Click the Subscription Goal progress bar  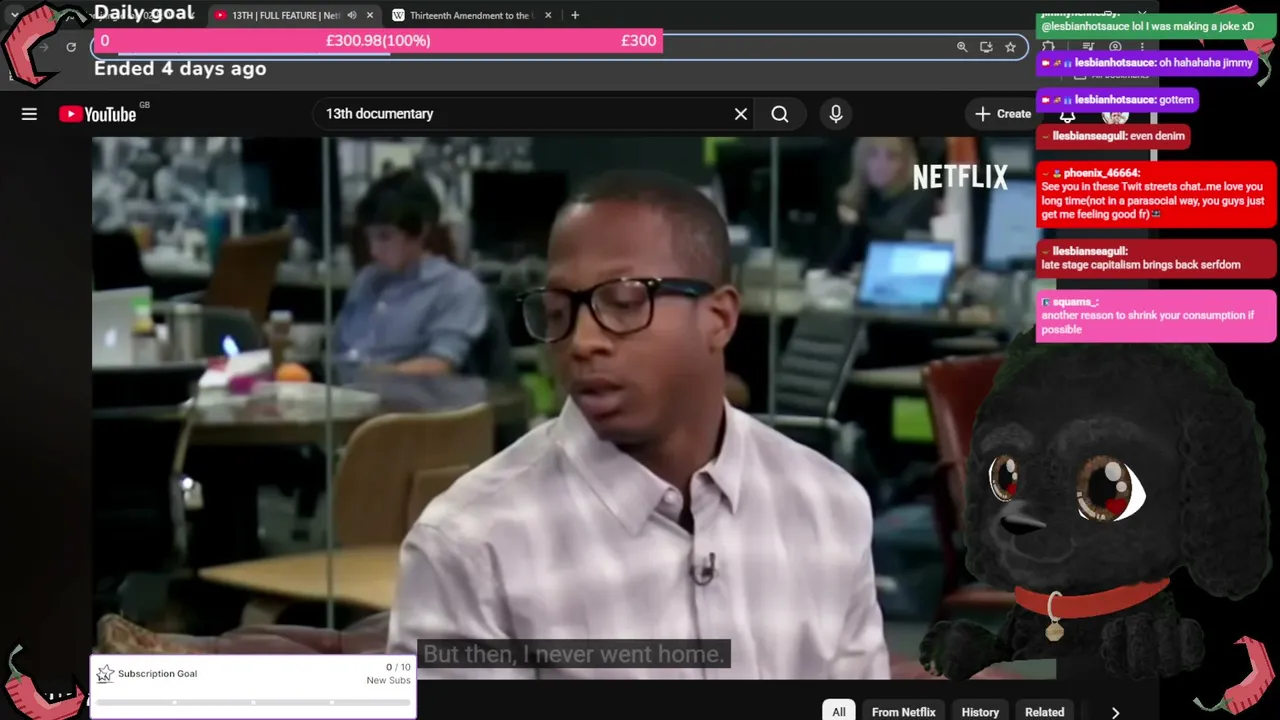coord(253,702)
